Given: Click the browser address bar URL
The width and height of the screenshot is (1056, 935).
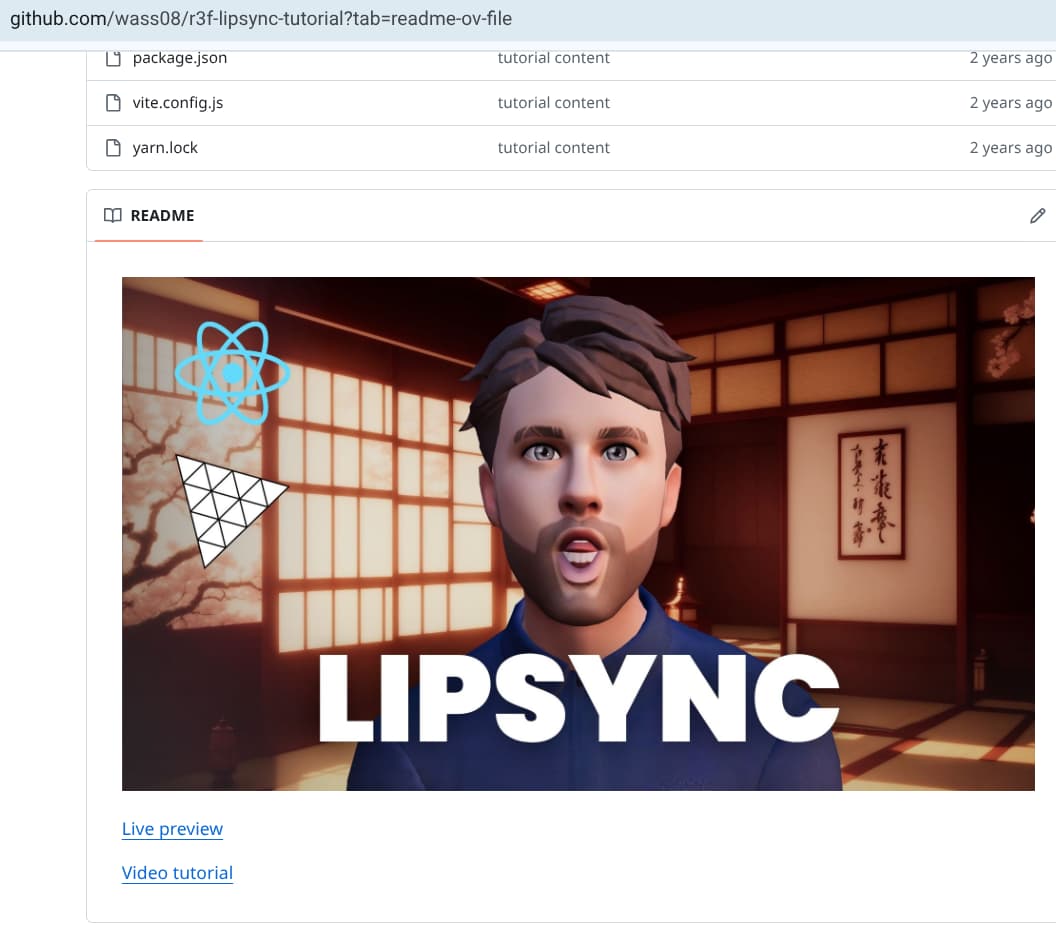Looking at the screenshot, I should 260,19.
